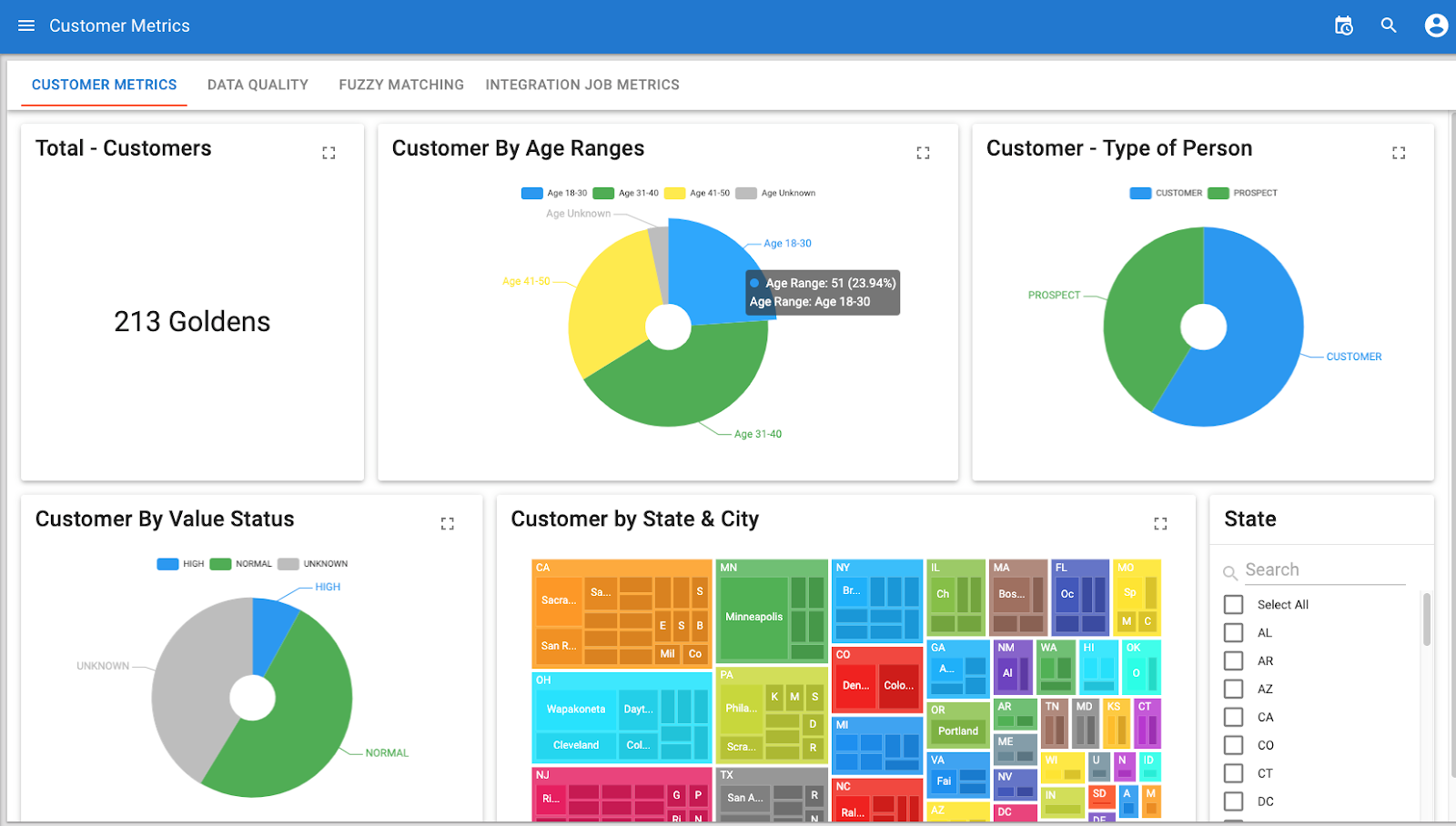Open the Integration Job Metrics tab

582,84
